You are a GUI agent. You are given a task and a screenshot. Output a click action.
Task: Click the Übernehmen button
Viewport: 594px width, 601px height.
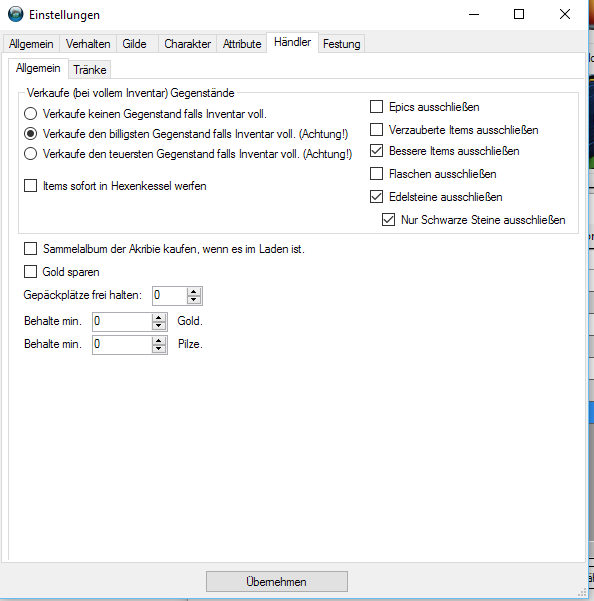coord(277,581)
